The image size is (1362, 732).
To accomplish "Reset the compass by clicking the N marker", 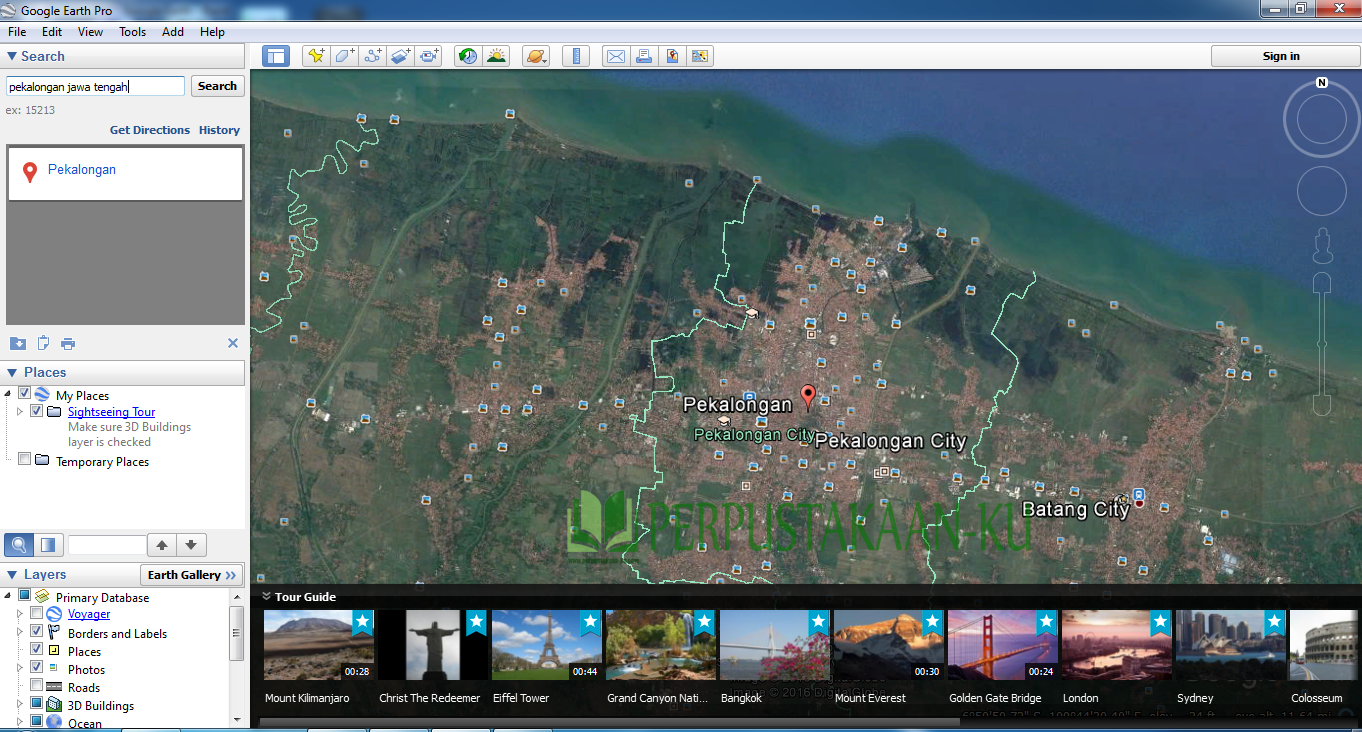I will (1322, 83).
